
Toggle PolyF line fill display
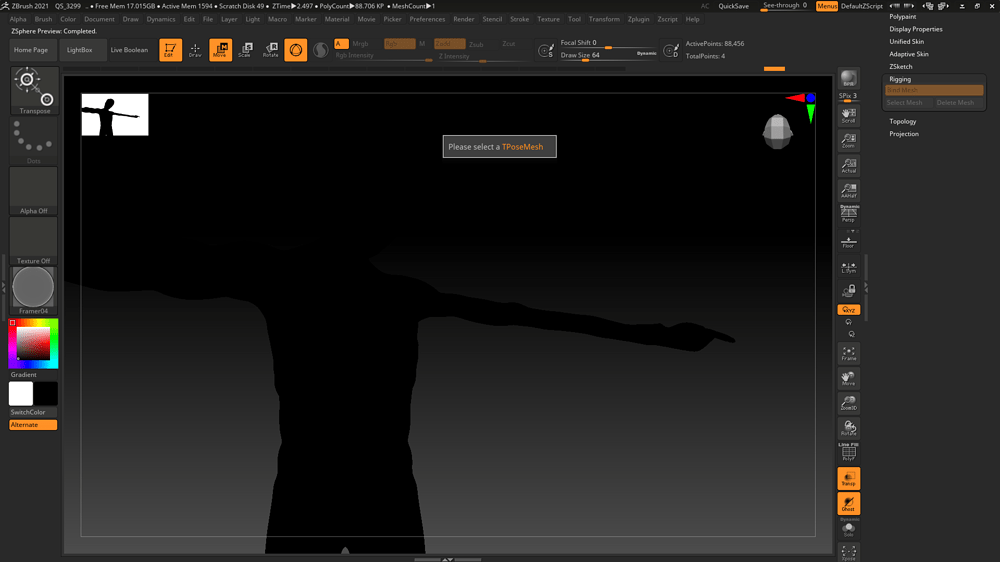(848, 452)
